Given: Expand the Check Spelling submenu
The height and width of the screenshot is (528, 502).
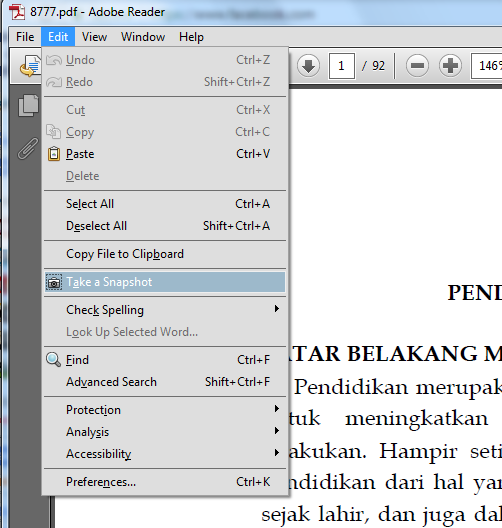Looking at the screenshot, I should [x=165, y=310].
